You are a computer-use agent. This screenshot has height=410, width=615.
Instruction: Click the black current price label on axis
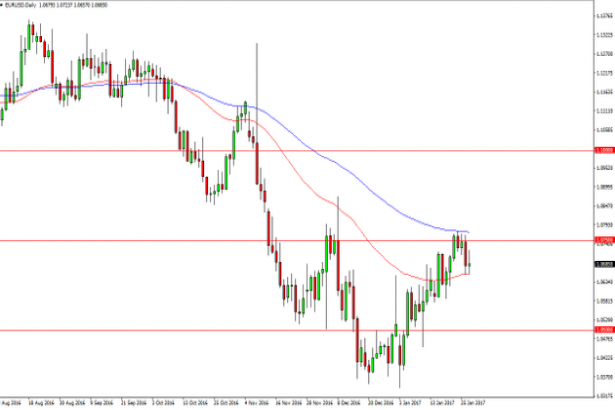[x=604, y=264]
